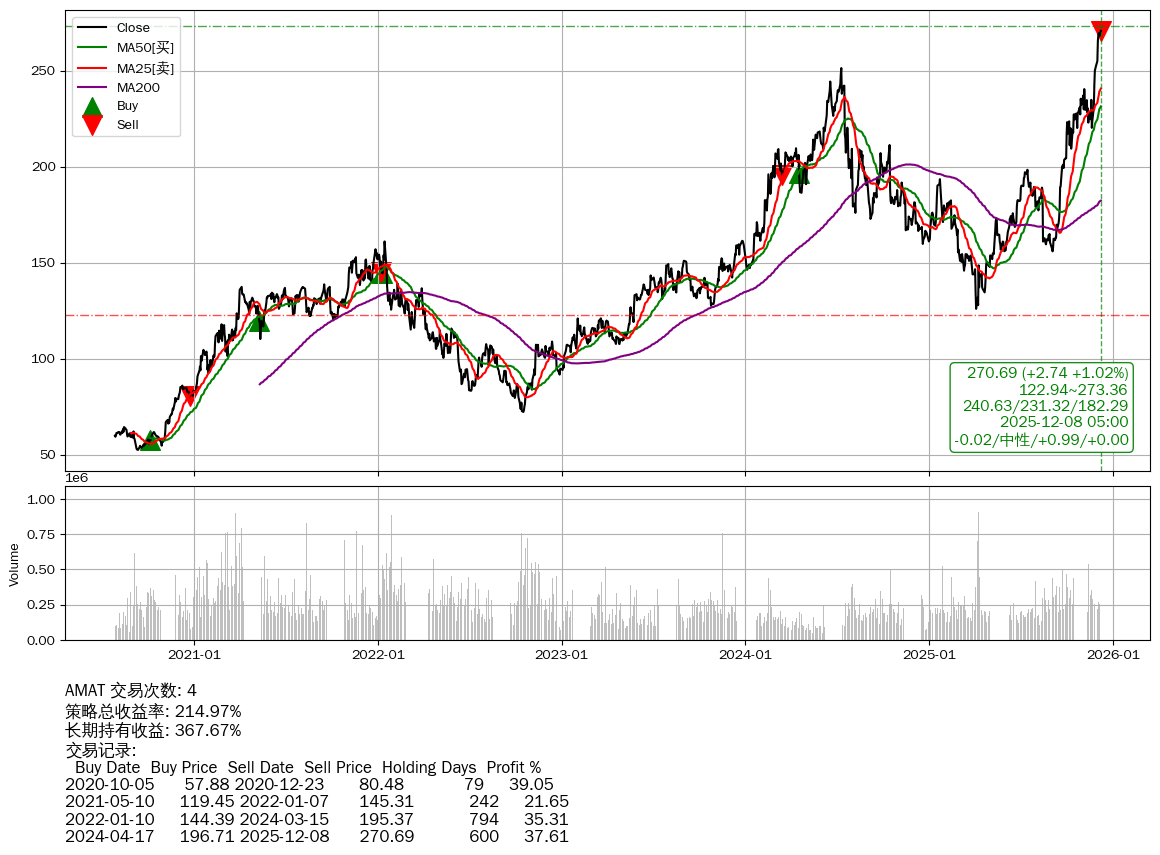
Task: Click the red Sell triangle in the legend
Action: 92,125
